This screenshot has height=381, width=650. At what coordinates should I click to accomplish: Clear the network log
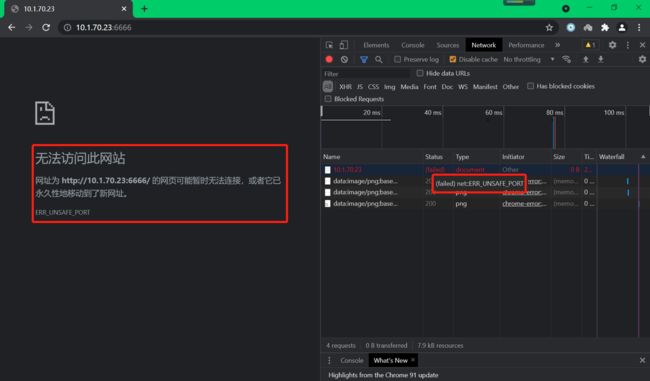pos(344,59)
